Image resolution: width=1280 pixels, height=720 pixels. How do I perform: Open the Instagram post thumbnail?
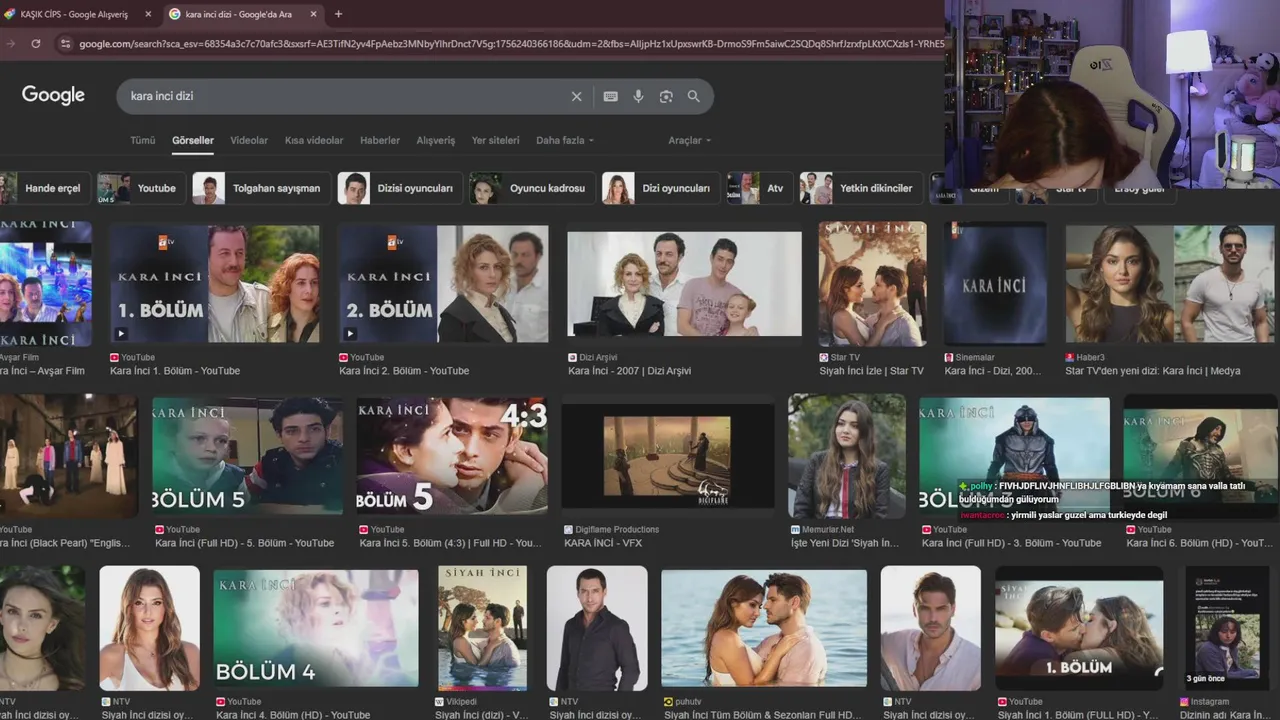point(1227,629)
